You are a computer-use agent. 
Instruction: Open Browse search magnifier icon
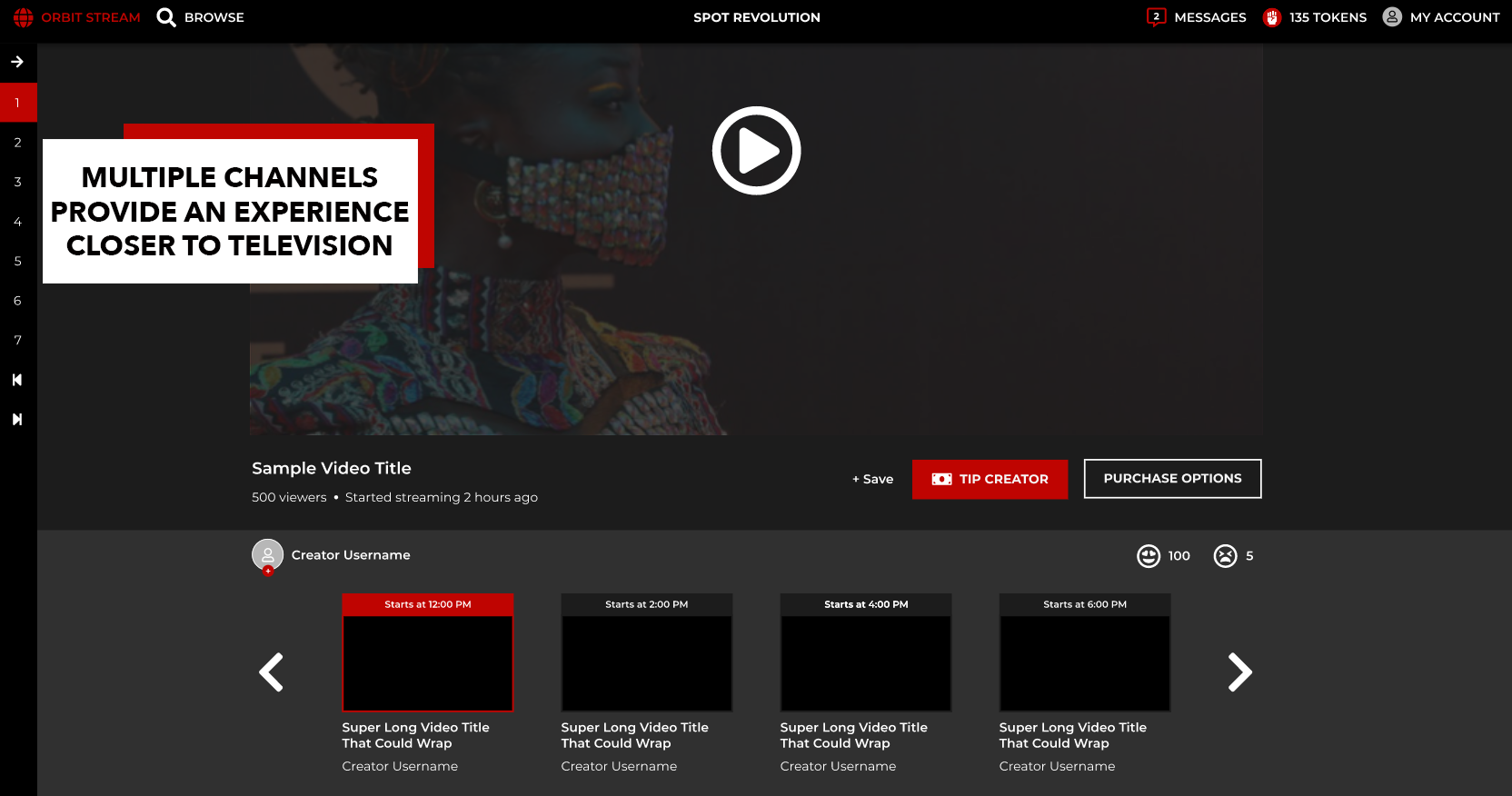(x=166, y=17)
